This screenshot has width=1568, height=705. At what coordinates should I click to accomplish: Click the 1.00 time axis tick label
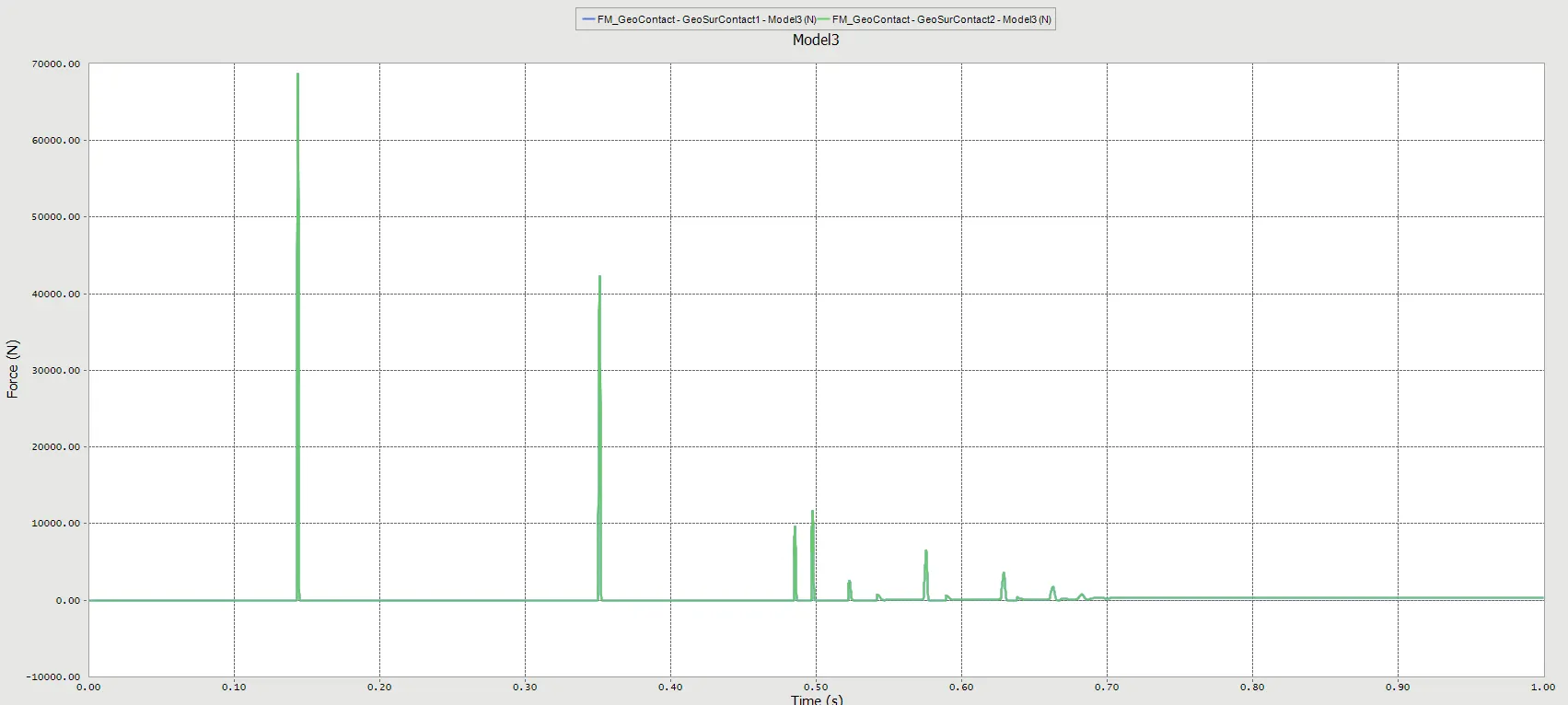pos(1543,687)
